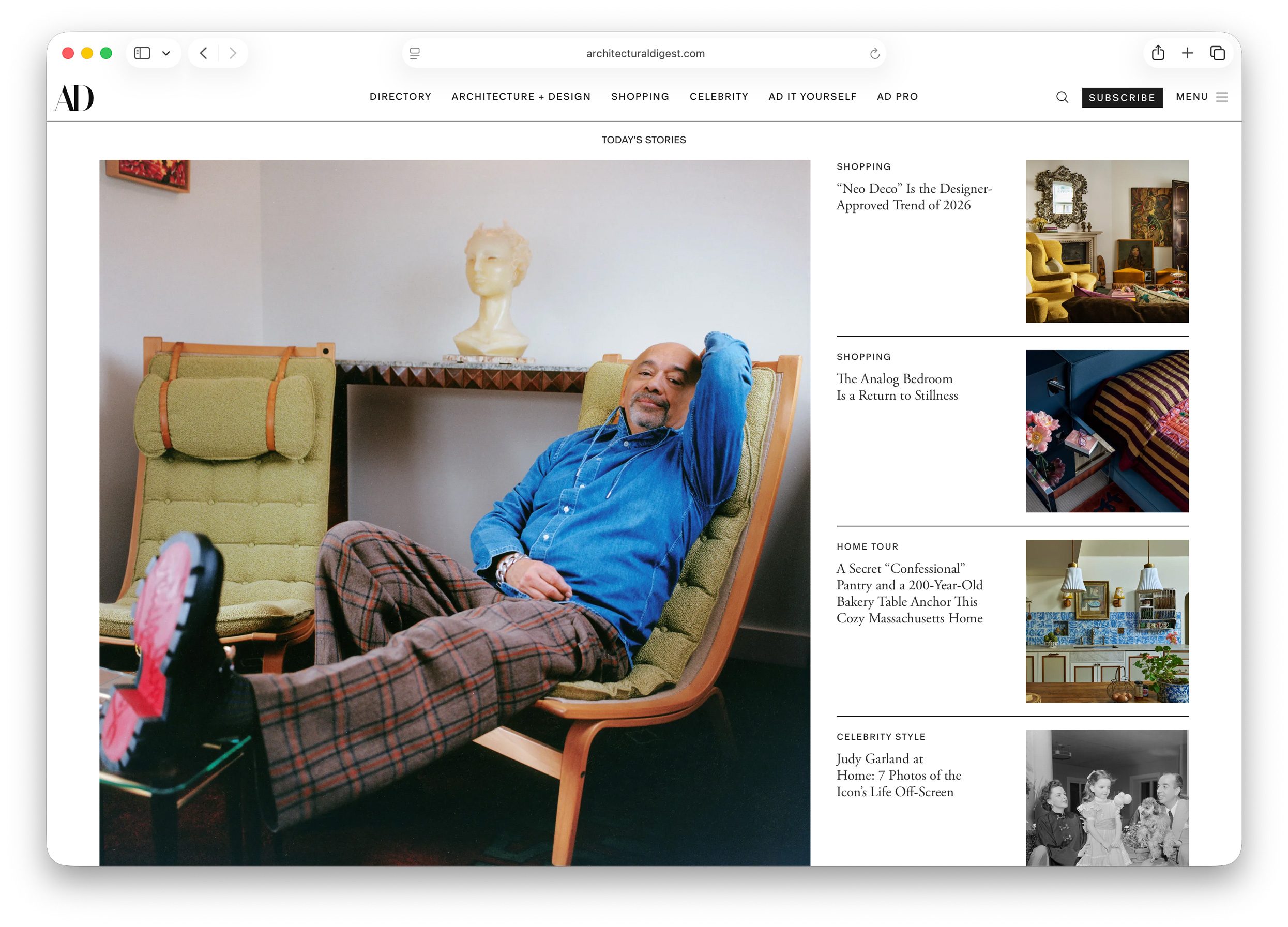Reload the page via the refresh icon
Viewport: 1288px width, 927px height.
point(874,53)
